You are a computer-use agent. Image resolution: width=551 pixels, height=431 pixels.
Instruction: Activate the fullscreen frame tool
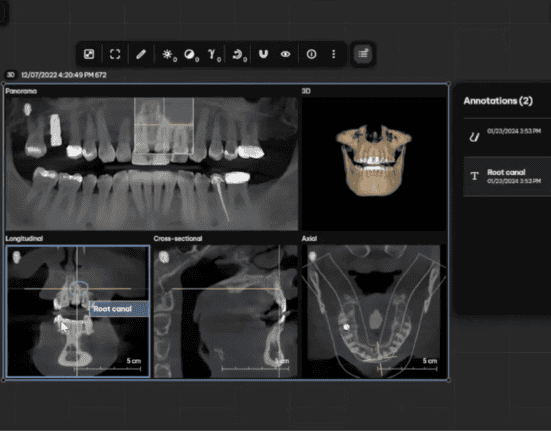[x=115, y=54]
